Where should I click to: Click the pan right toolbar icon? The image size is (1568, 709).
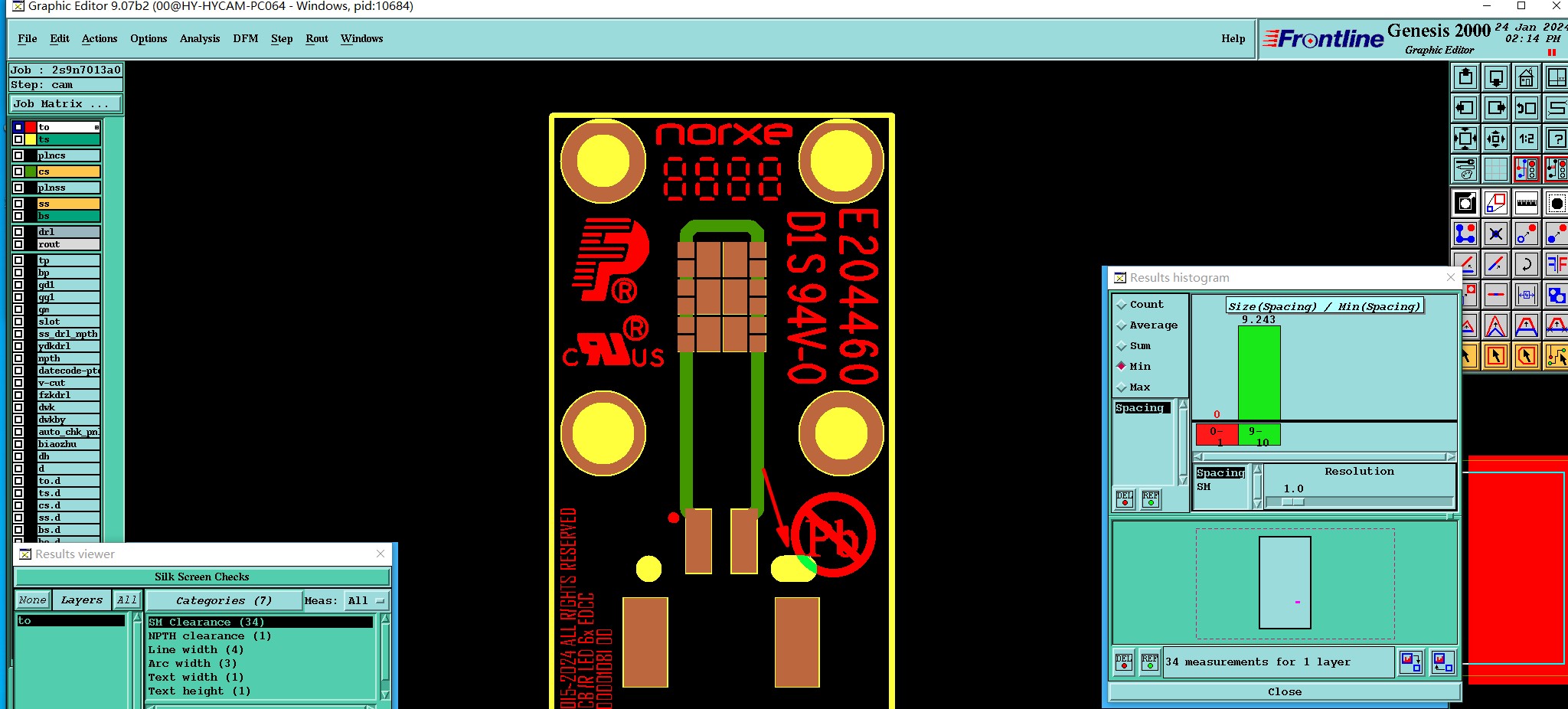pyautogui.click(x=1496, y=108)
